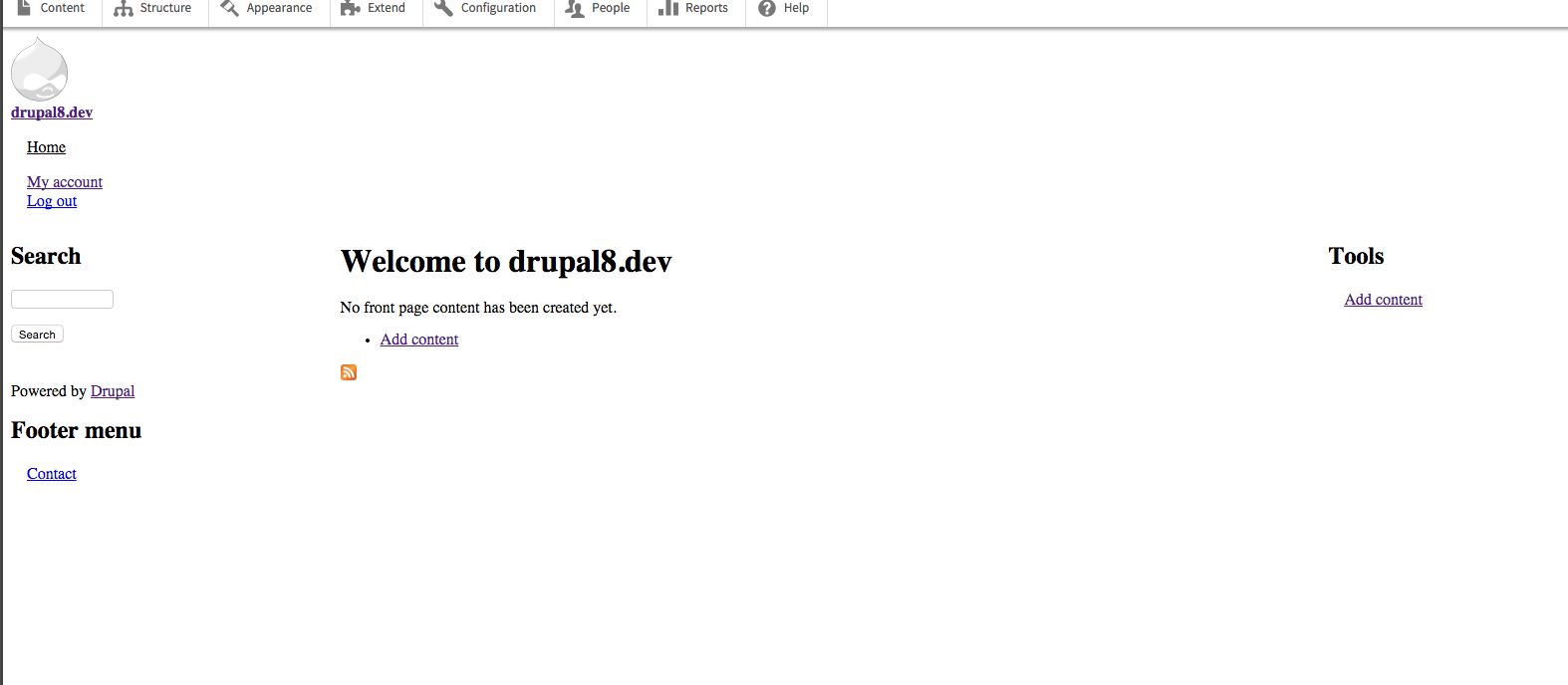Open the Appearance admin menu label
The height and width of the screenshot is (685, 1568).
[279, 8]
